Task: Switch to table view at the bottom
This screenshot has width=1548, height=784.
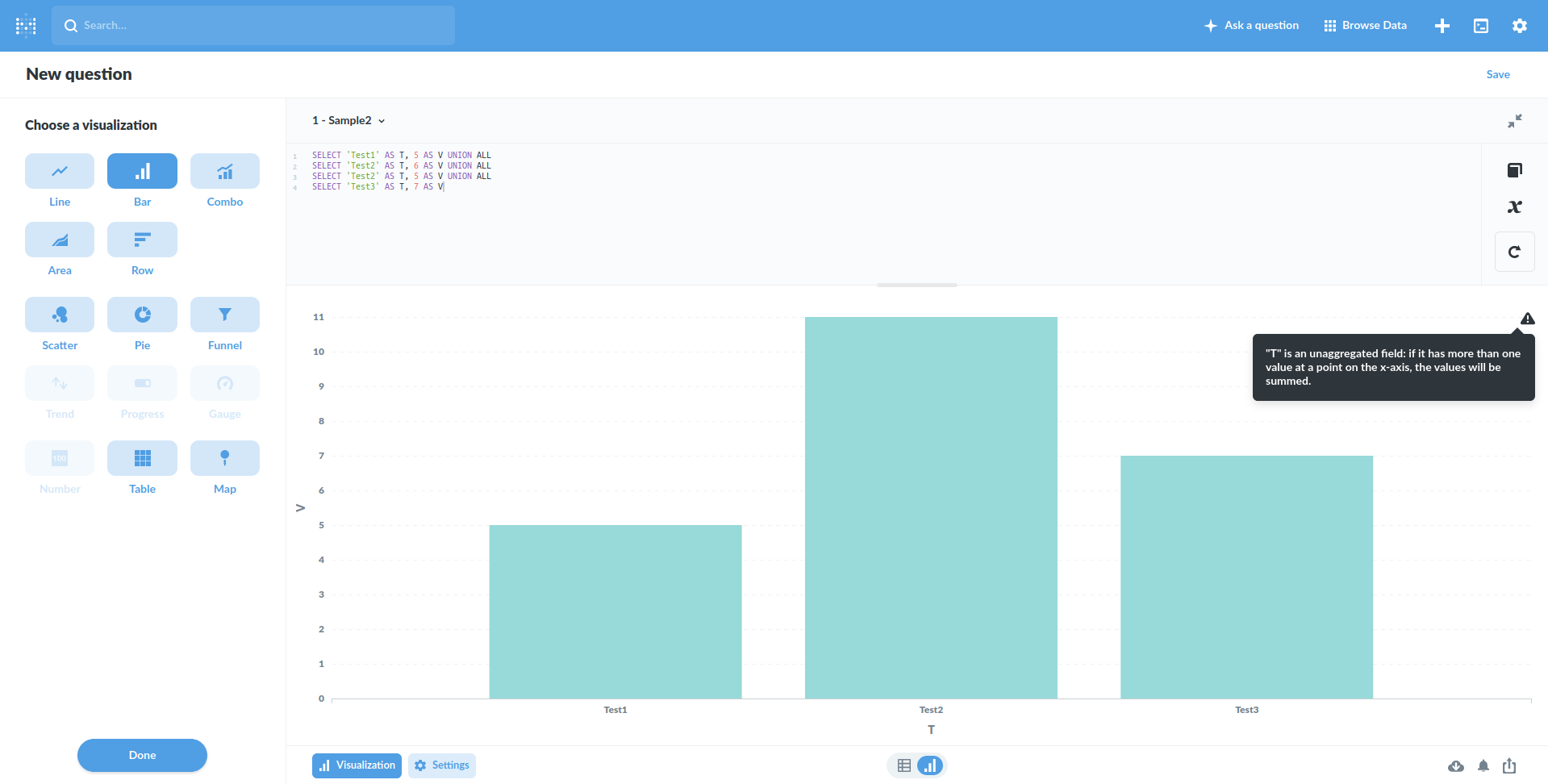Action: (x=903, y=765)
